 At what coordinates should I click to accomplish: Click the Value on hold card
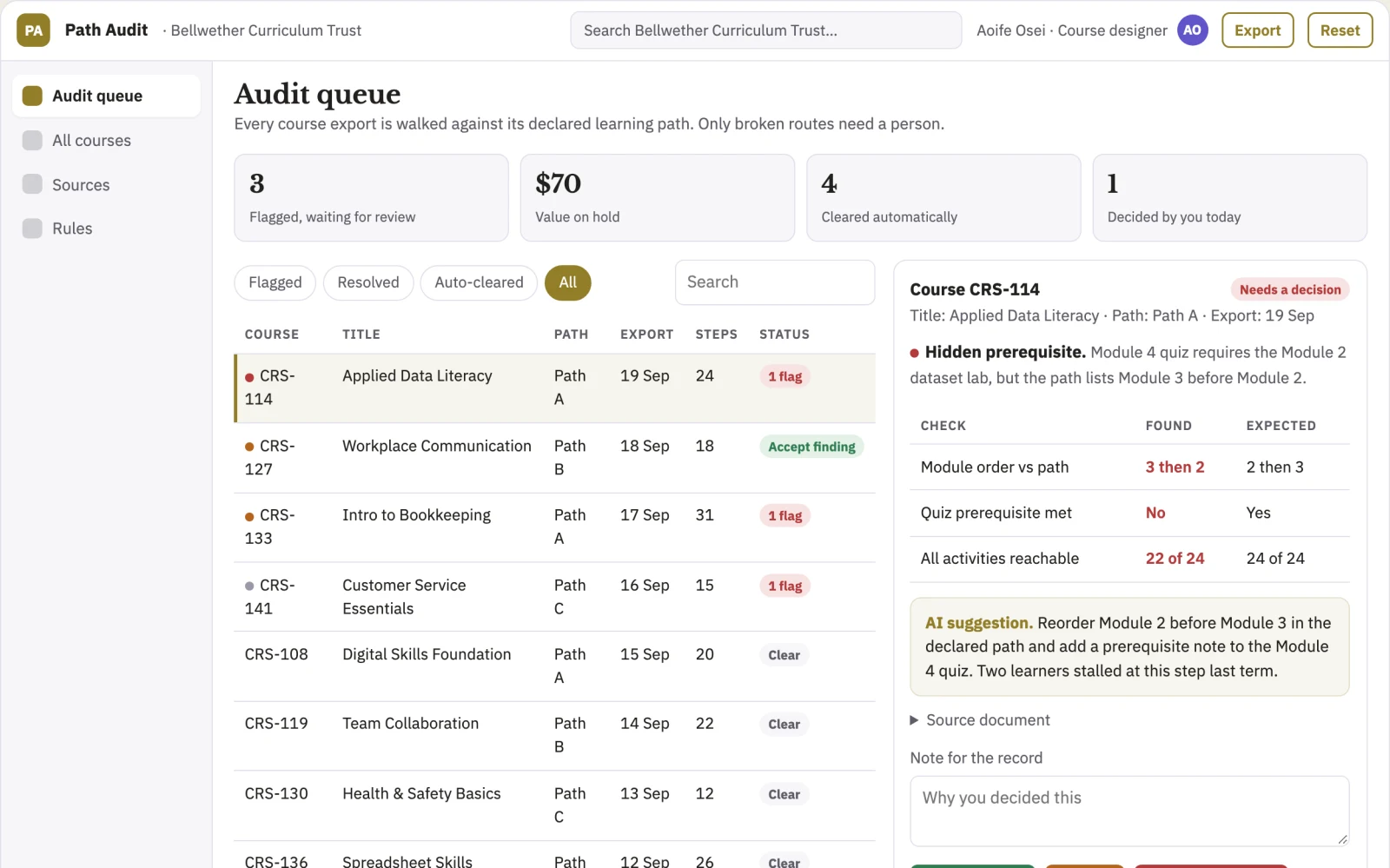click(658, 198)
